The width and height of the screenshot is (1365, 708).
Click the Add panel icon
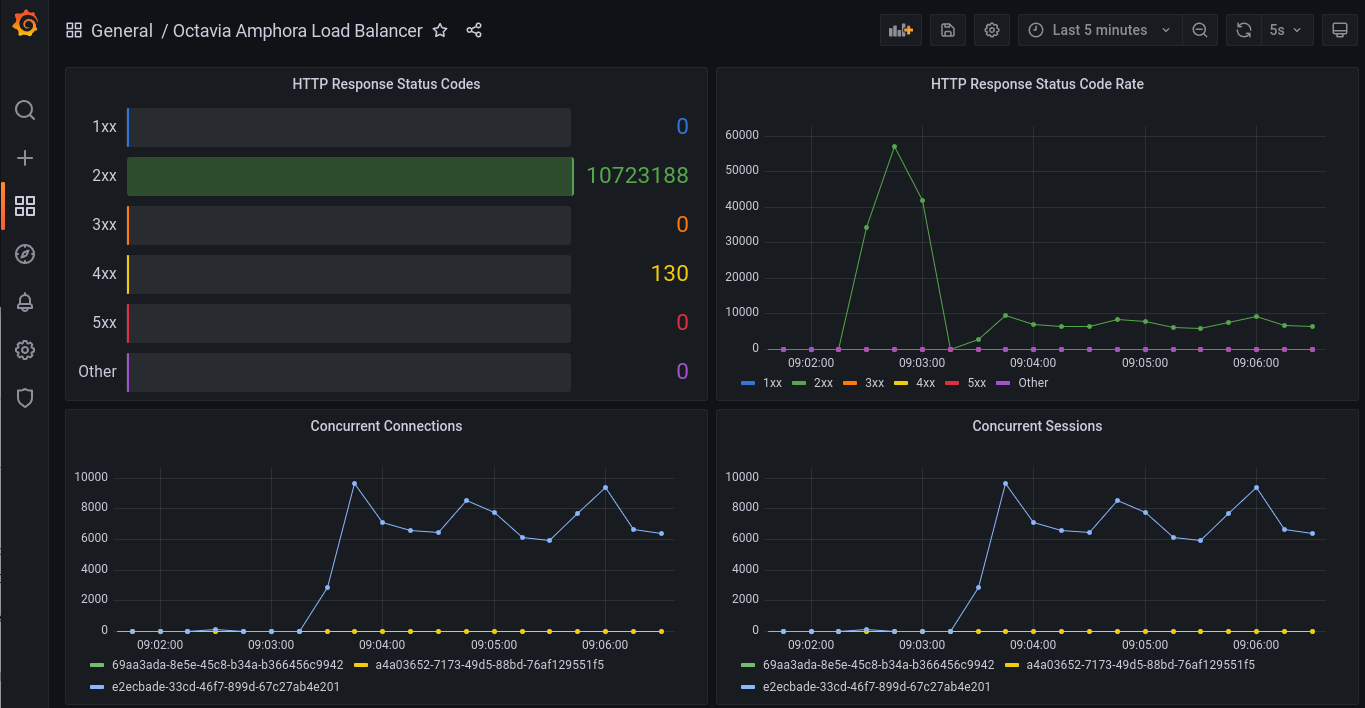coord(901,30)
